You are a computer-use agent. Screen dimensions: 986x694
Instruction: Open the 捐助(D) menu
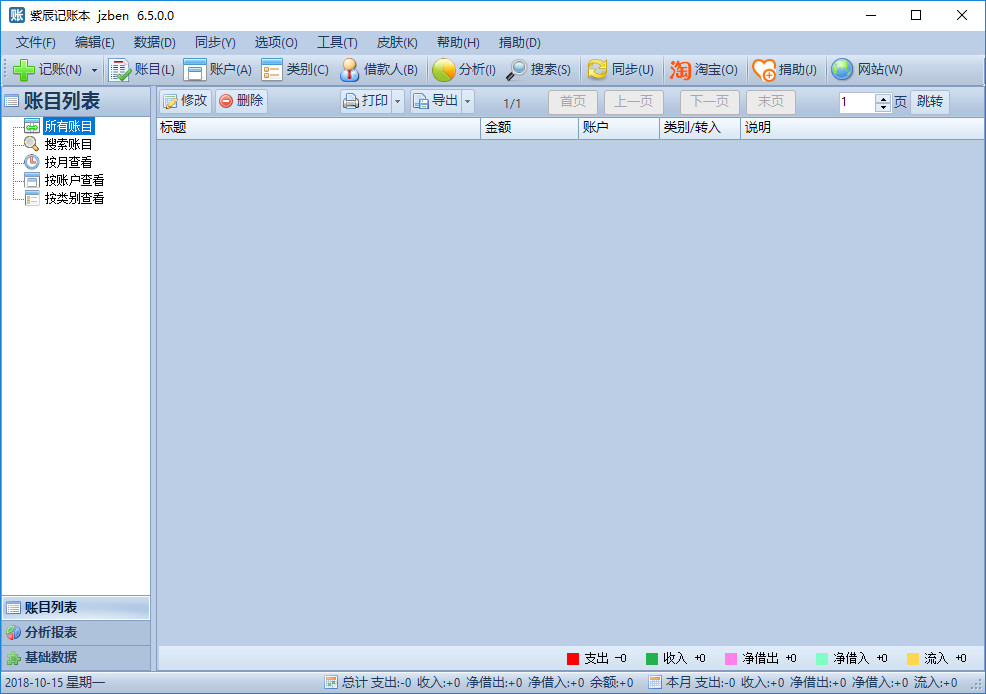coord(519,43)
